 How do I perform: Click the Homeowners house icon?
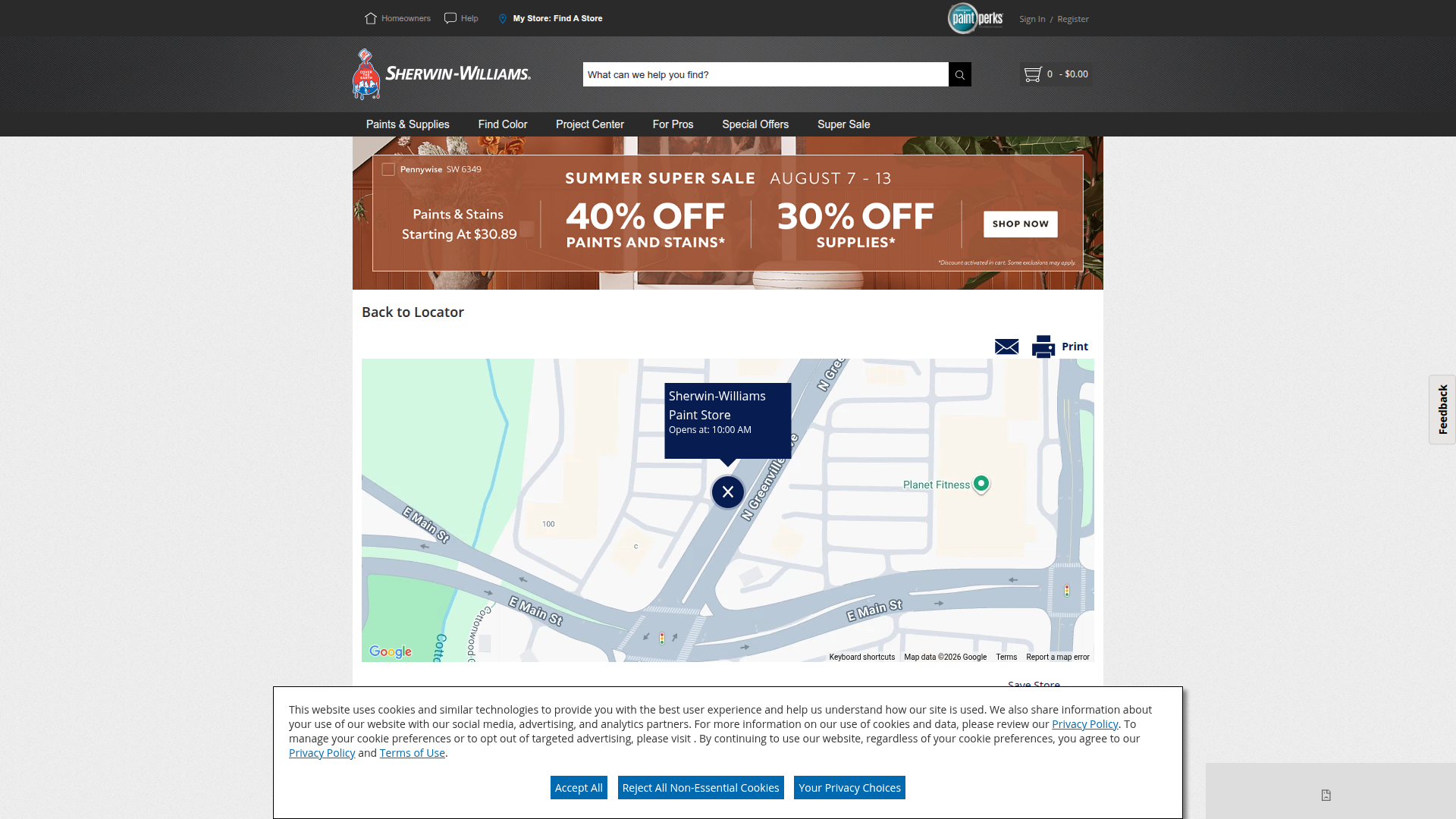point(370,18)
